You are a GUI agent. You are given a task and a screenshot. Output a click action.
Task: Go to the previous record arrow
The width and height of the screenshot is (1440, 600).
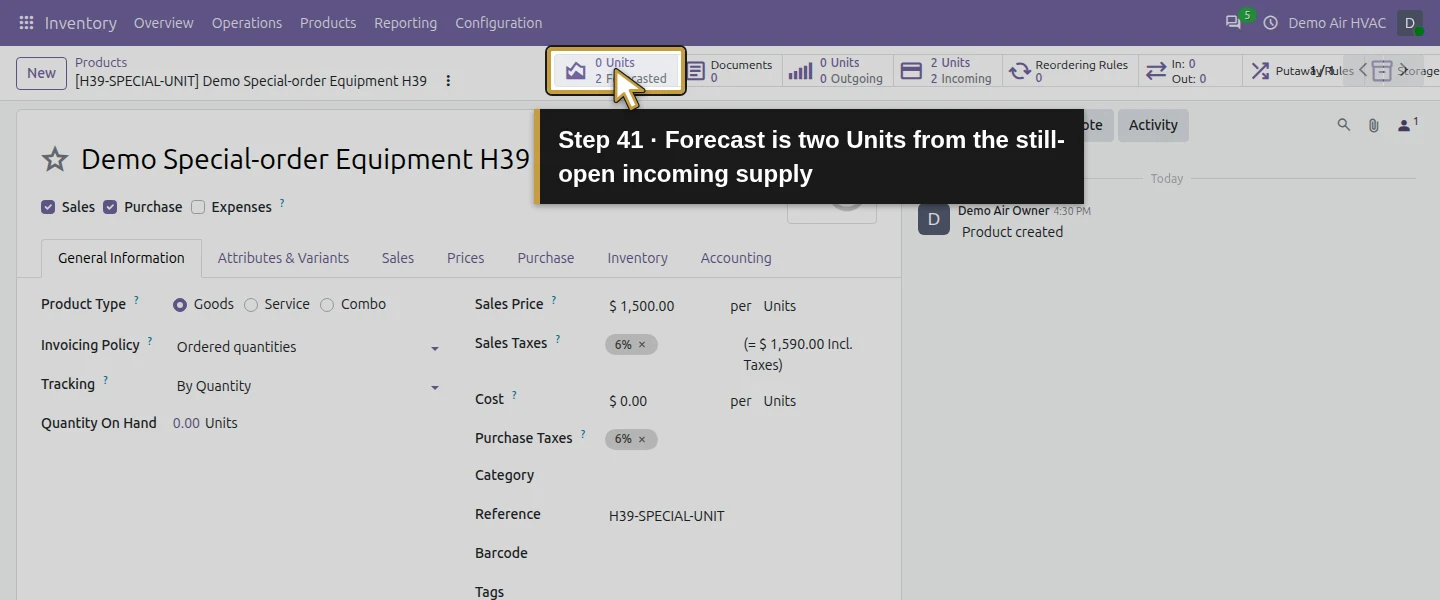1363,70
